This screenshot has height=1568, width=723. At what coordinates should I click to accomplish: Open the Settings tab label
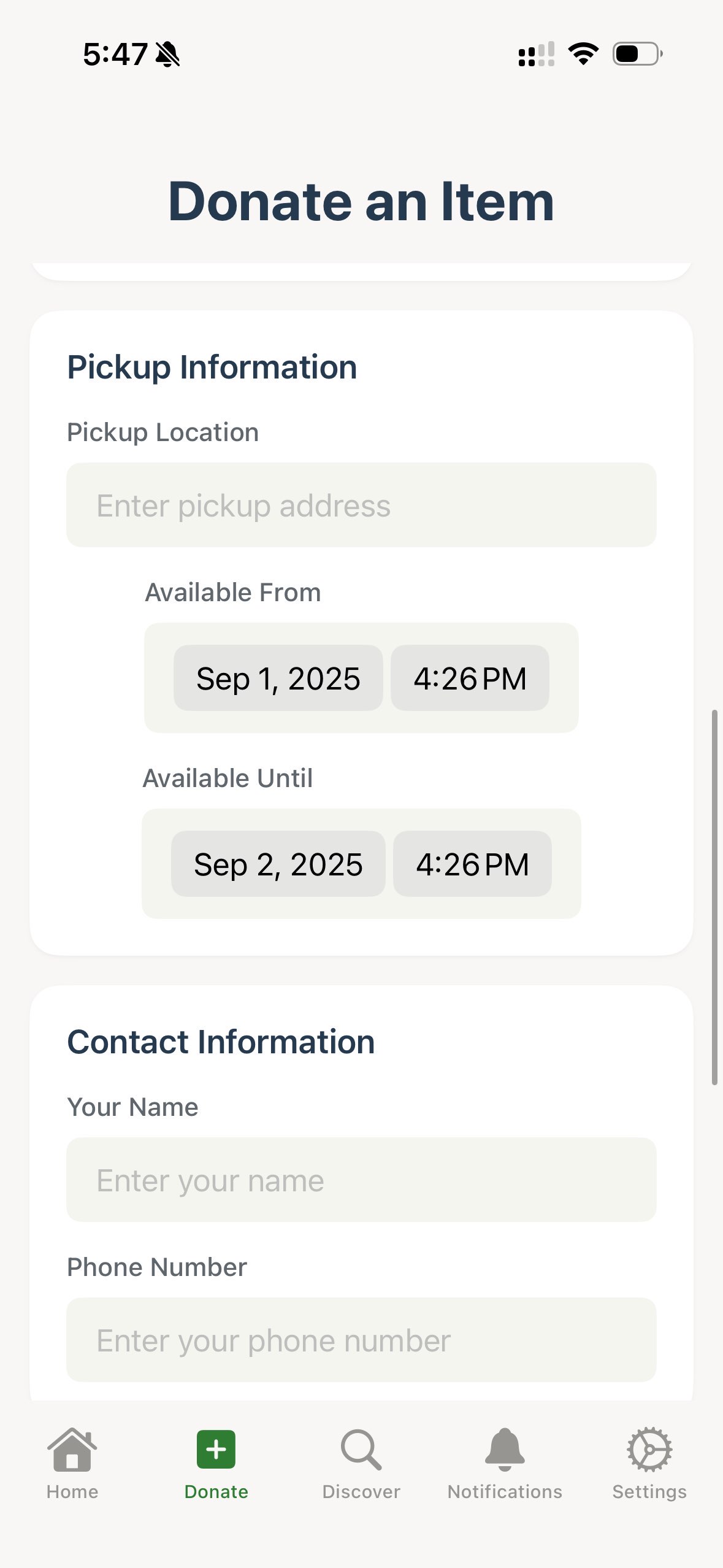tap(649, 1491)
